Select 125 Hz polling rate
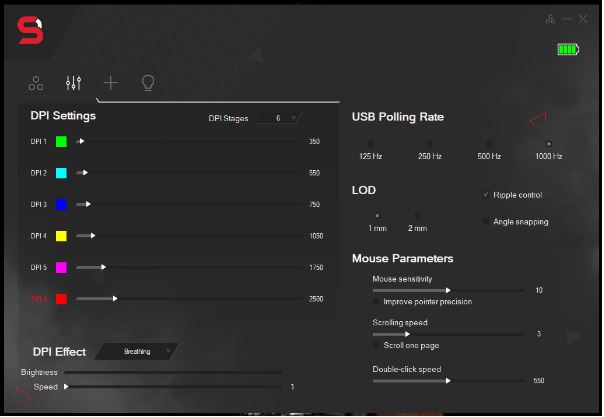 click(370, 144)
